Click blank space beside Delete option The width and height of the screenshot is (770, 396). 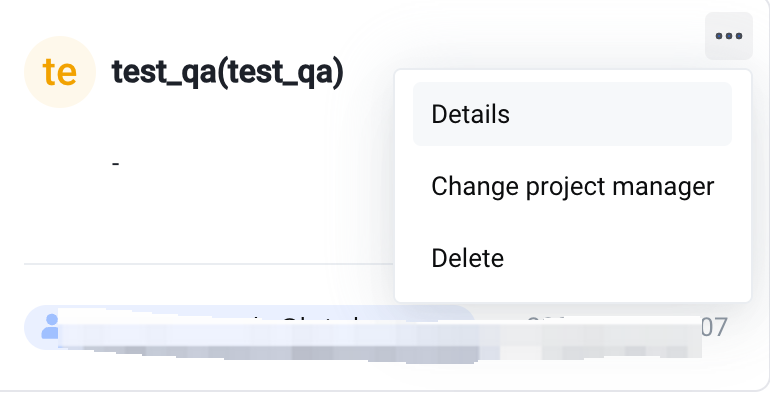pos(619,258)
